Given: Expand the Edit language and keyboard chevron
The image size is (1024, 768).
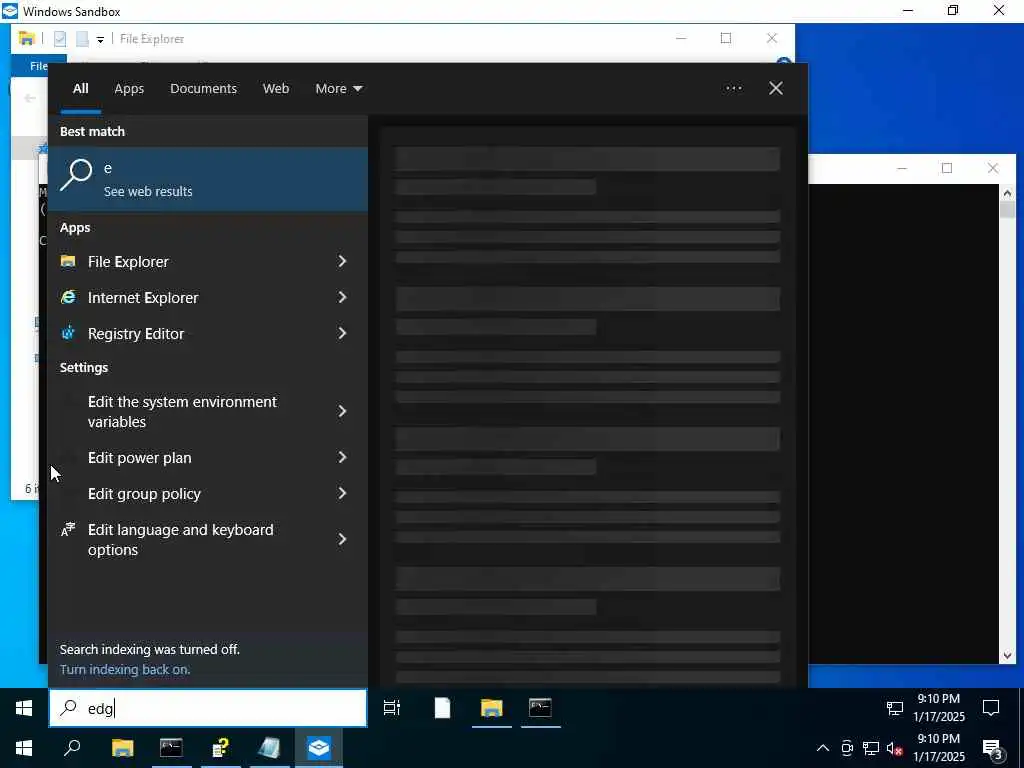Looking at the screenshot, I should (x=342, y=539).
